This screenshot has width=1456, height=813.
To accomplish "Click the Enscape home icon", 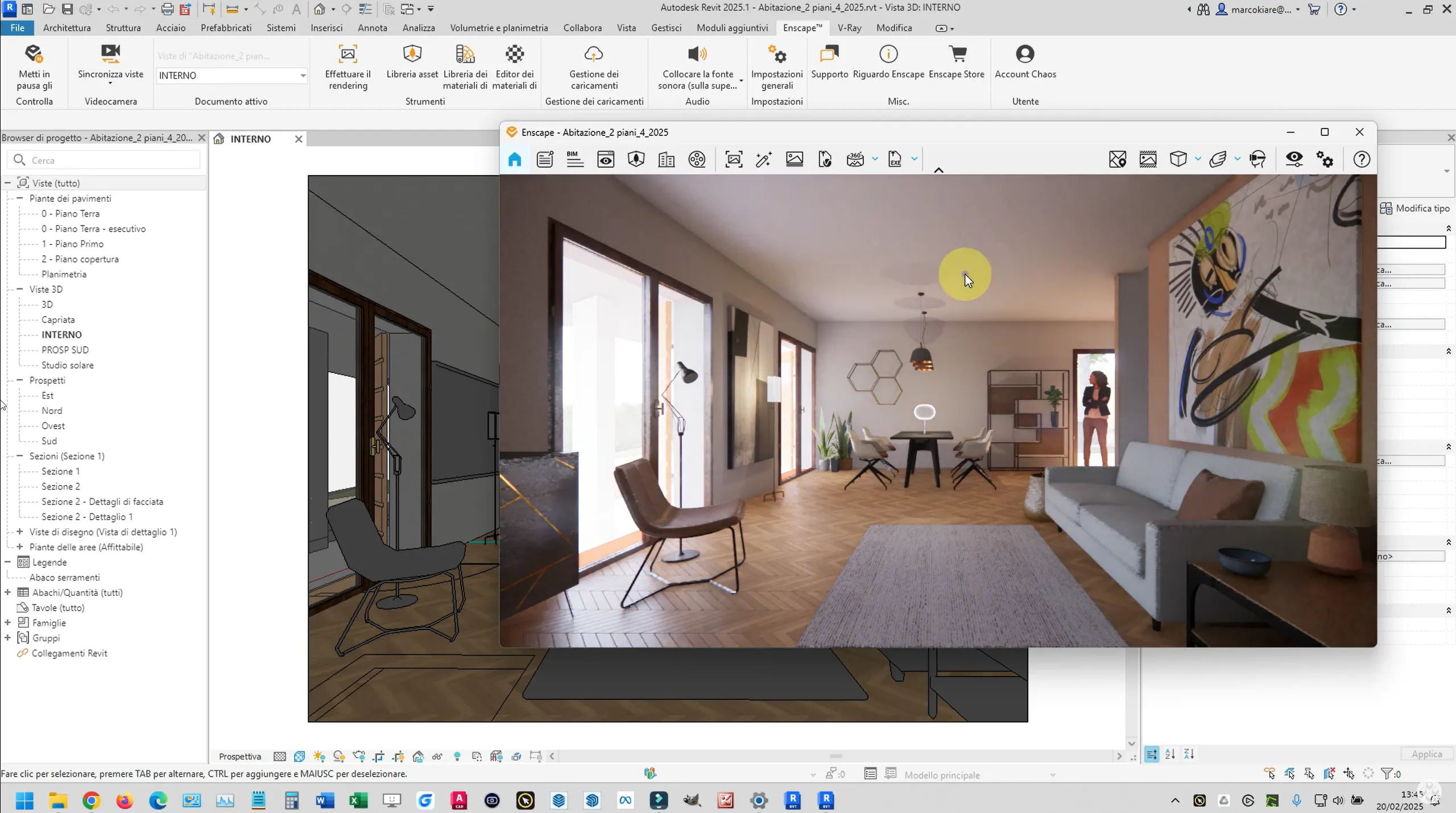I will point(514,160).
